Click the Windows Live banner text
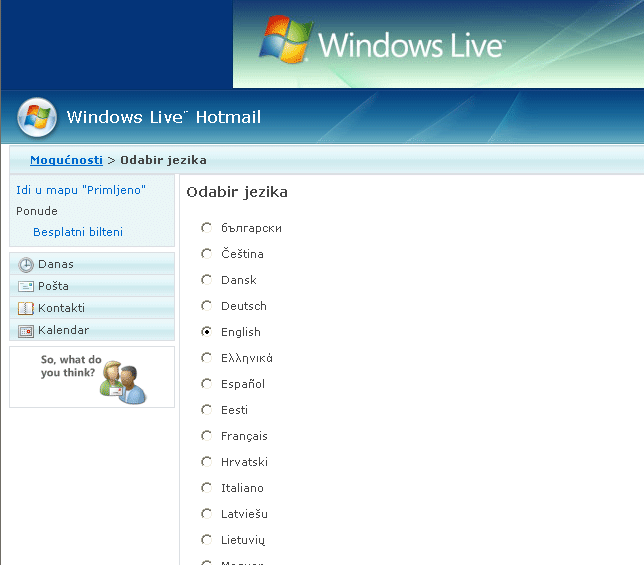The width and height of the screenshot is (644, 565). click(412, 45)
